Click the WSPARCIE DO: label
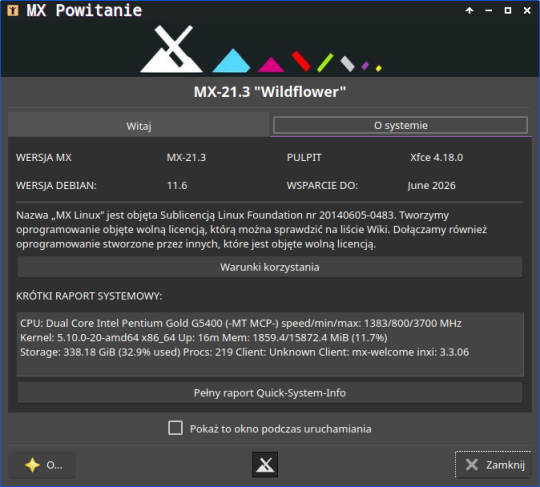The width and height of the screenshot is (540, 487). tap(322, 186)
